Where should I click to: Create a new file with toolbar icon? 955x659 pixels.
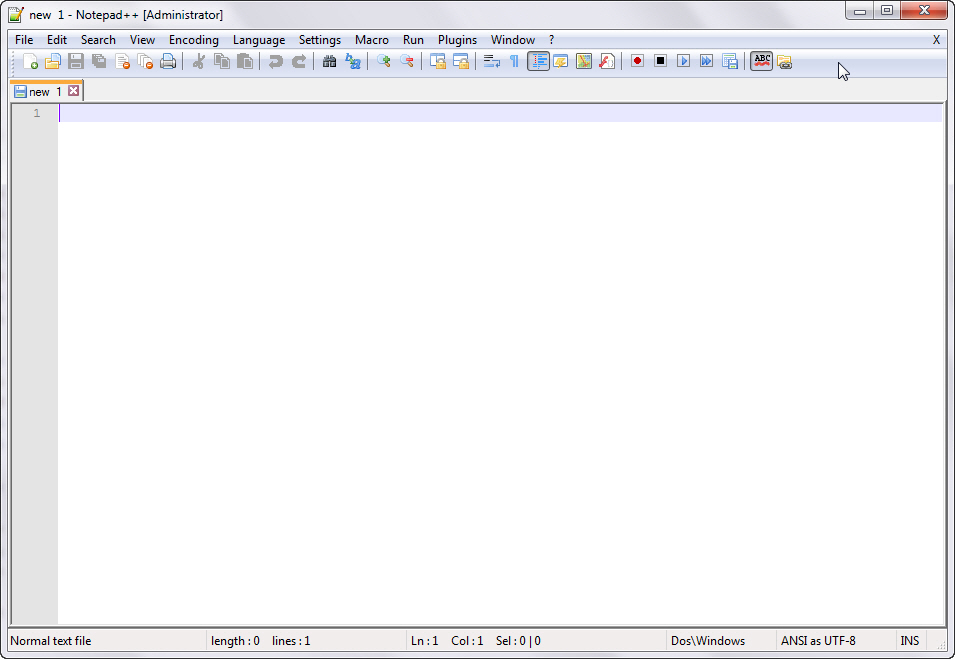coord(30,62)
